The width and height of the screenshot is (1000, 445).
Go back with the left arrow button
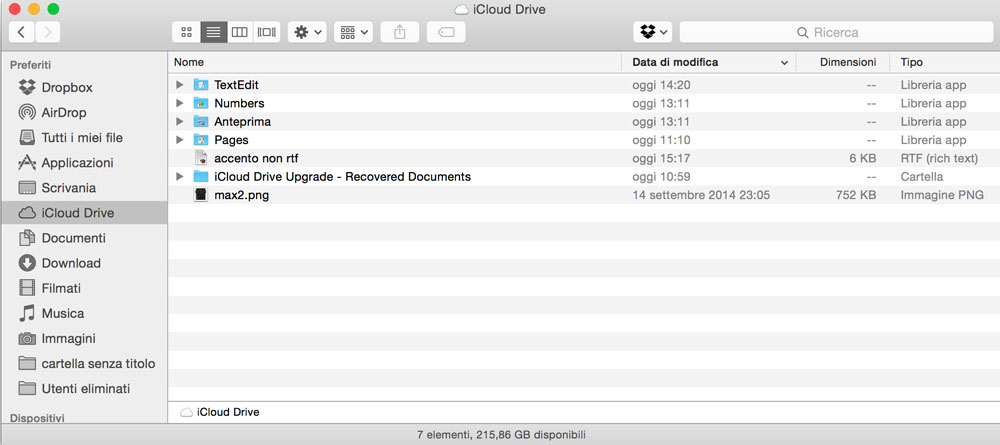[x=22, y=32]
